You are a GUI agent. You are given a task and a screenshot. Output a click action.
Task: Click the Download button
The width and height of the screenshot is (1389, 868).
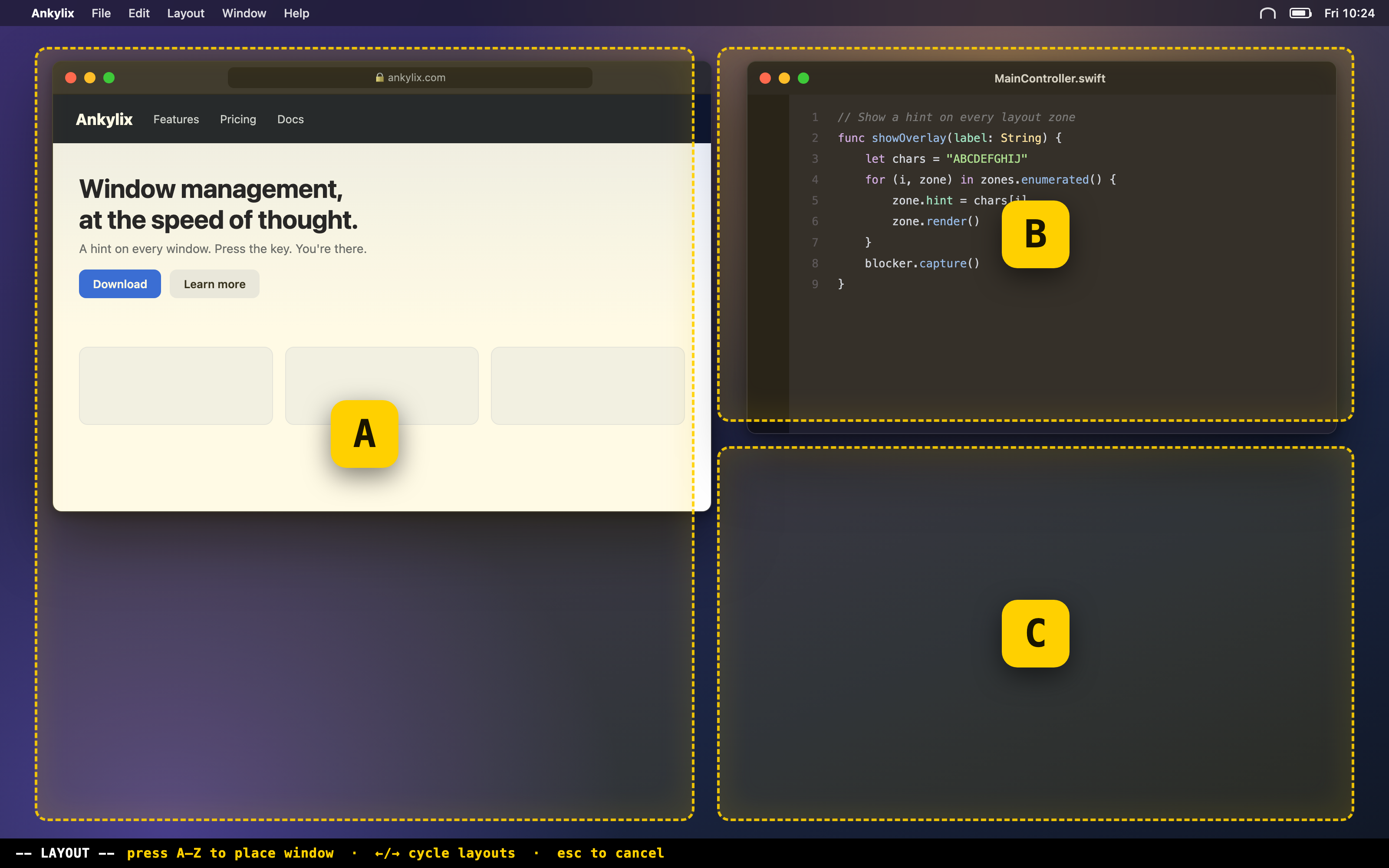120,284
